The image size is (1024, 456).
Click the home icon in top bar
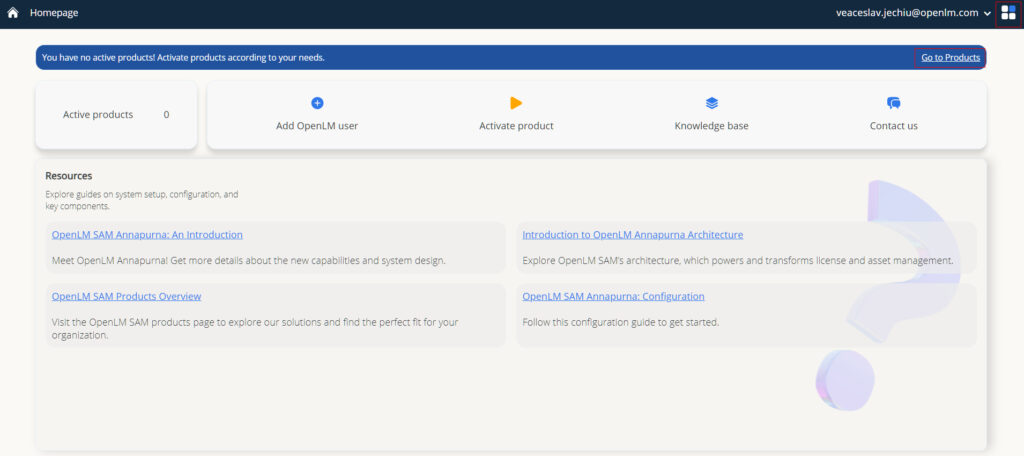(x=13, y=13)
